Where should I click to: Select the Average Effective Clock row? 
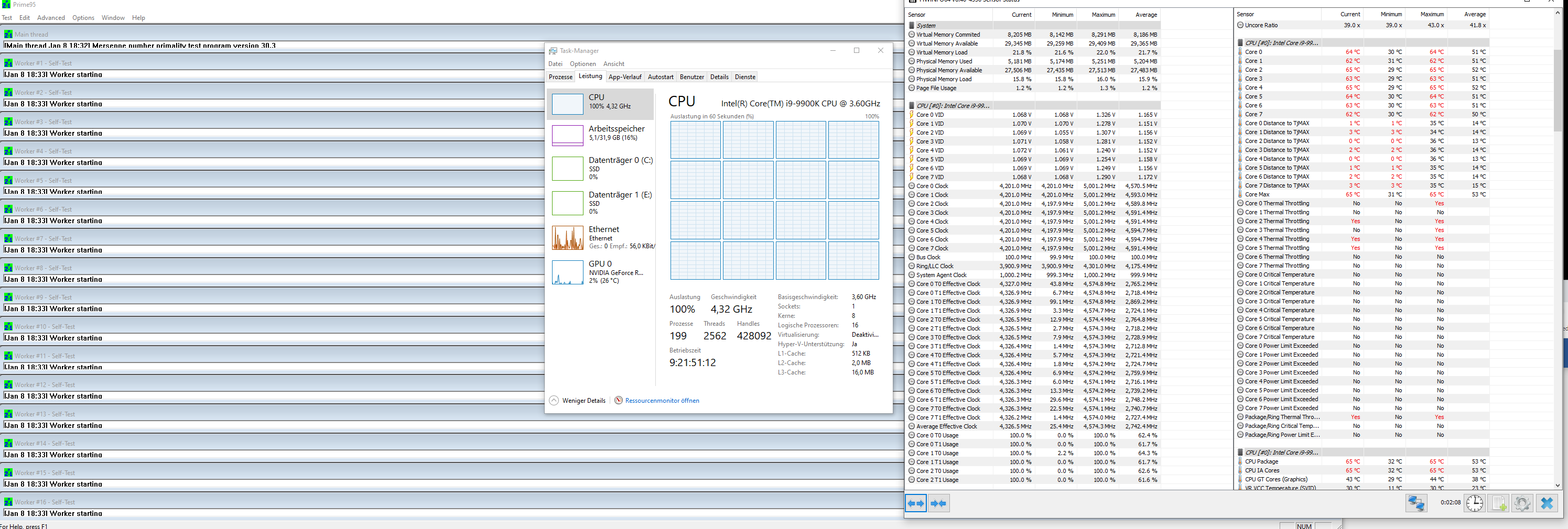point(1034,426)
